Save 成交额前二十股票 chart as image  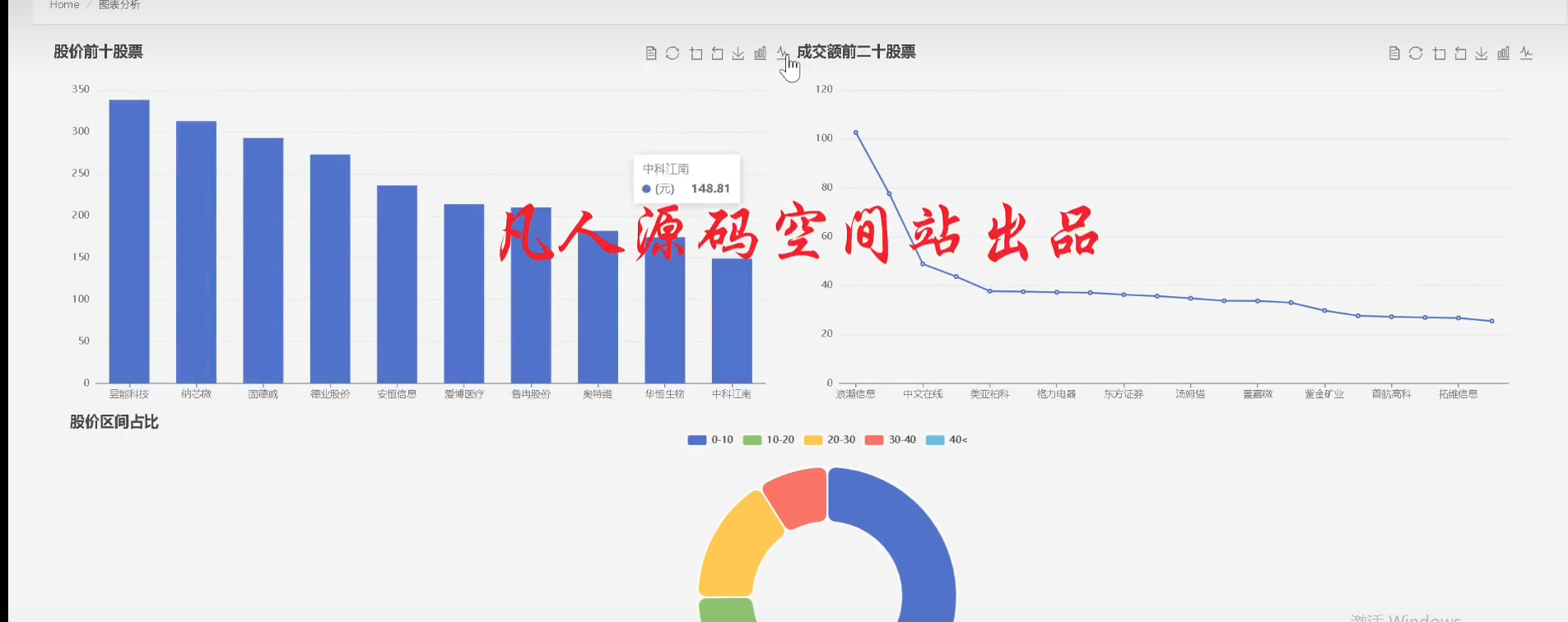tap(1482, 53)
